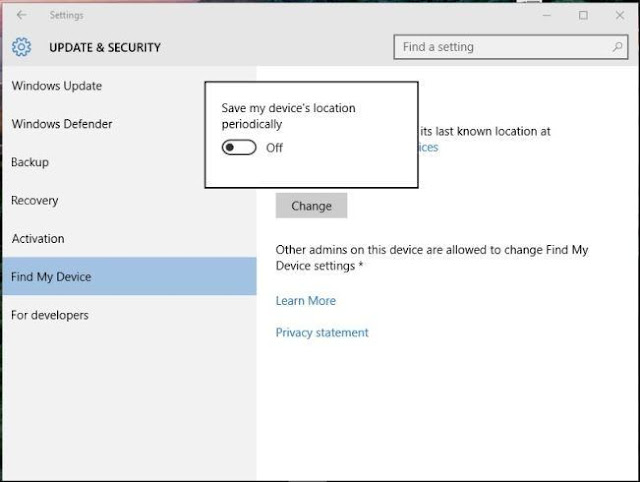
Task: Open the Learn More link
Action: 306,301
